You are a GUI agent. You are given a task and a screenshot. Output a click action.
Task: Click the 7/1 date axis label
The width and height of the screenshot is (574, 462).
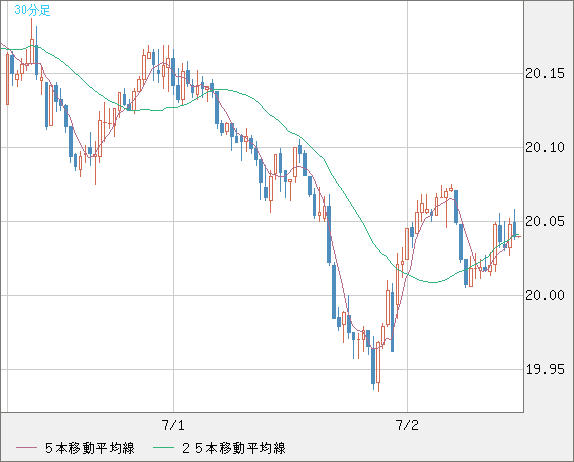coord(173,425)
